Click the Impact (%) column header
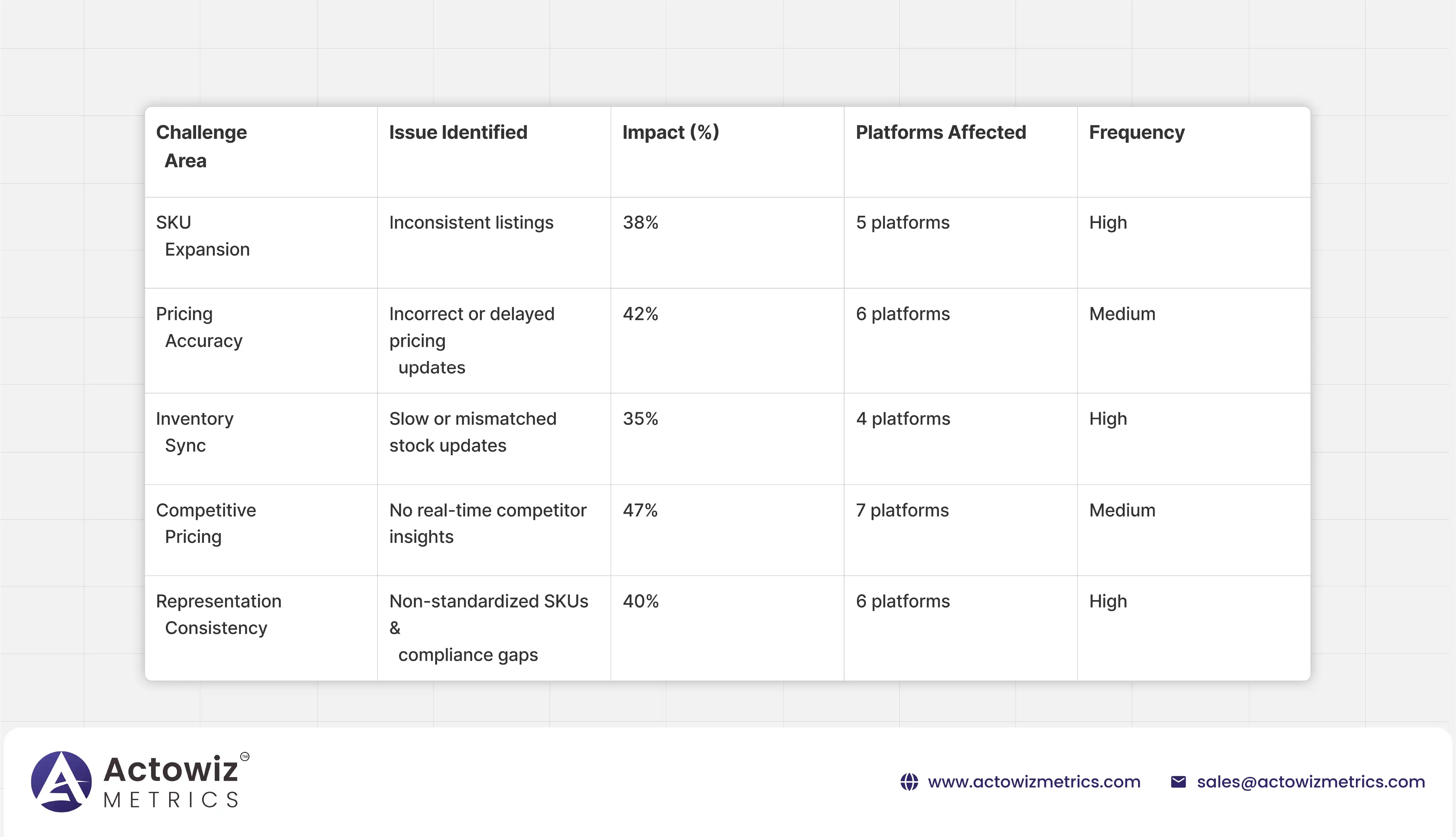This screenshot has height=837, width=1456. pos(670,132)
